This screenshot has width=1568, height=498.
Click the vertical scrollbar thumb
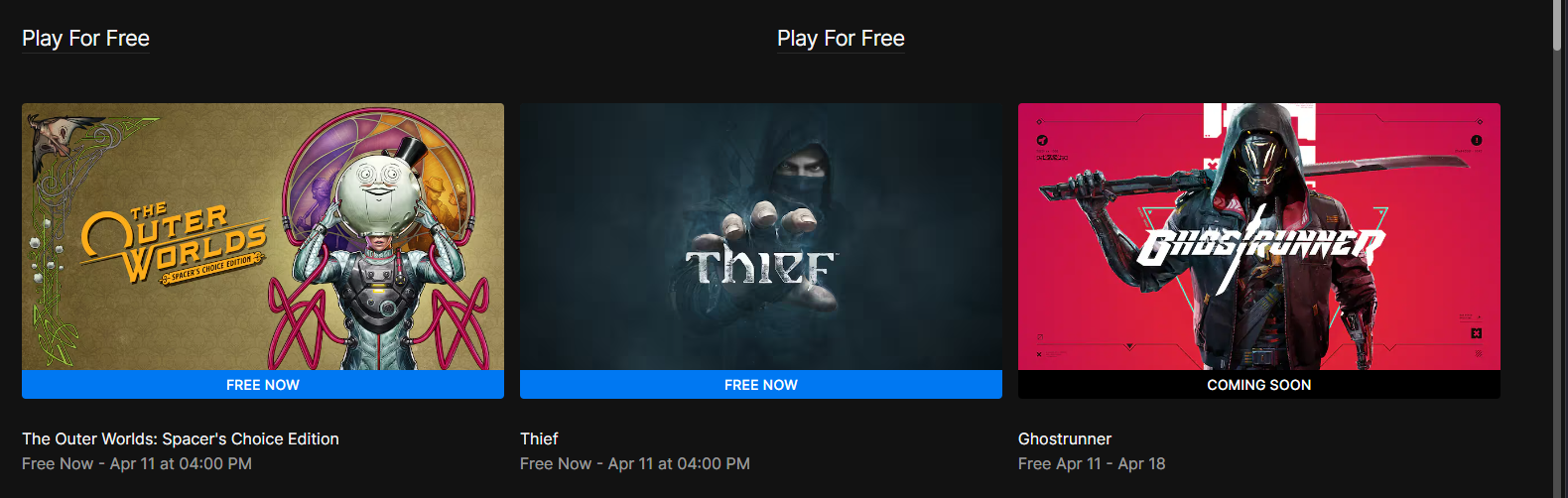click(1559, 24)
